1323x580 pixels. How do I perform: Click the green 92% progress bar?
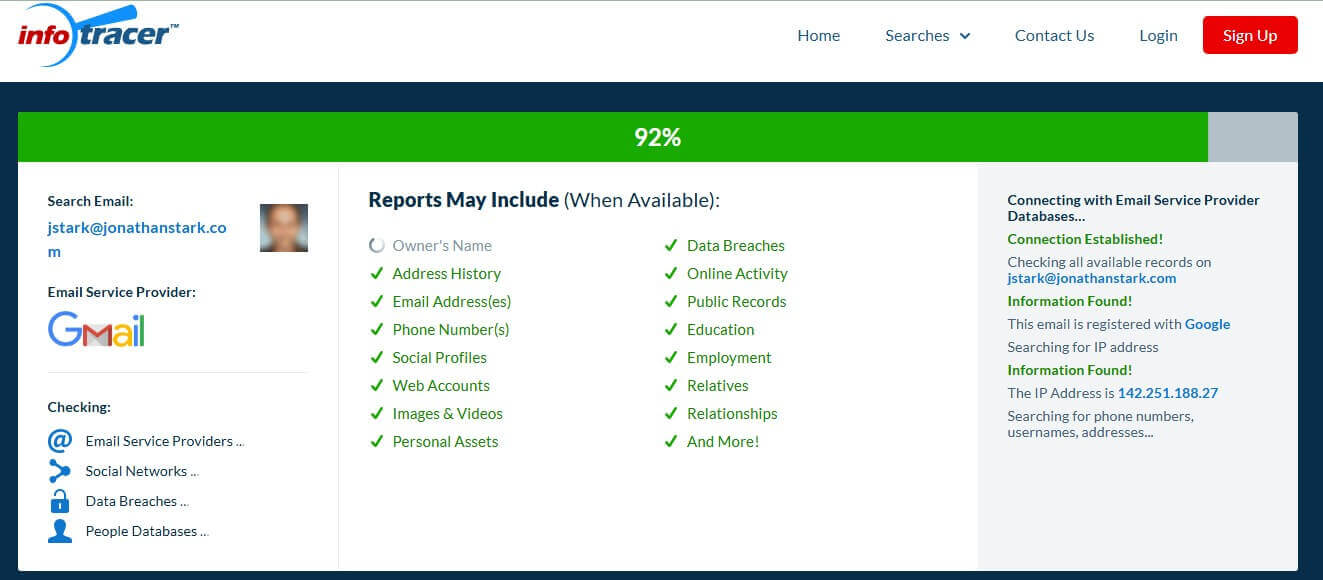coord(657,137)
